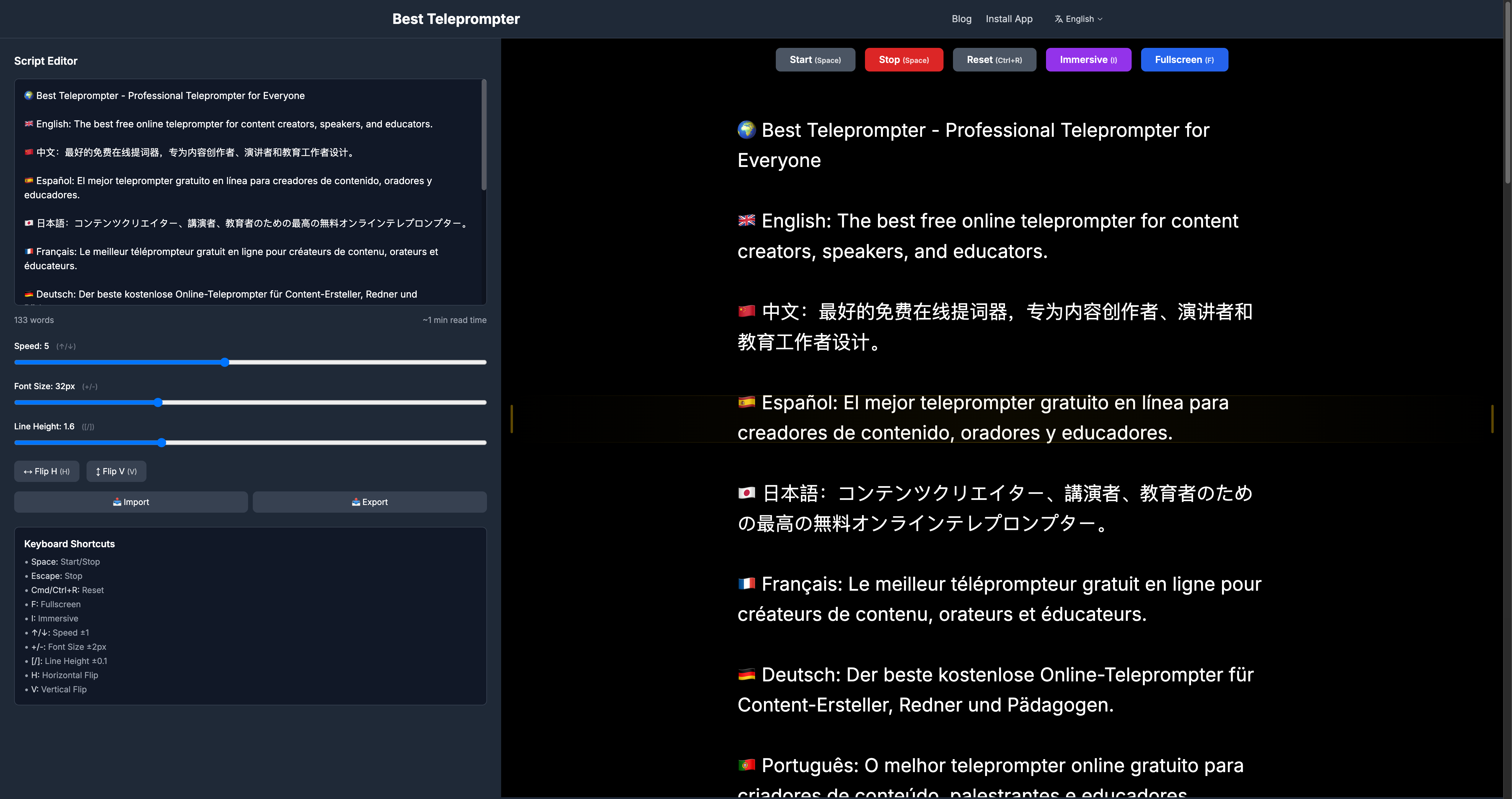Click the UK flag in the prompter English line
Viewport: 1512px width, 799px height.
pos(747,220)
